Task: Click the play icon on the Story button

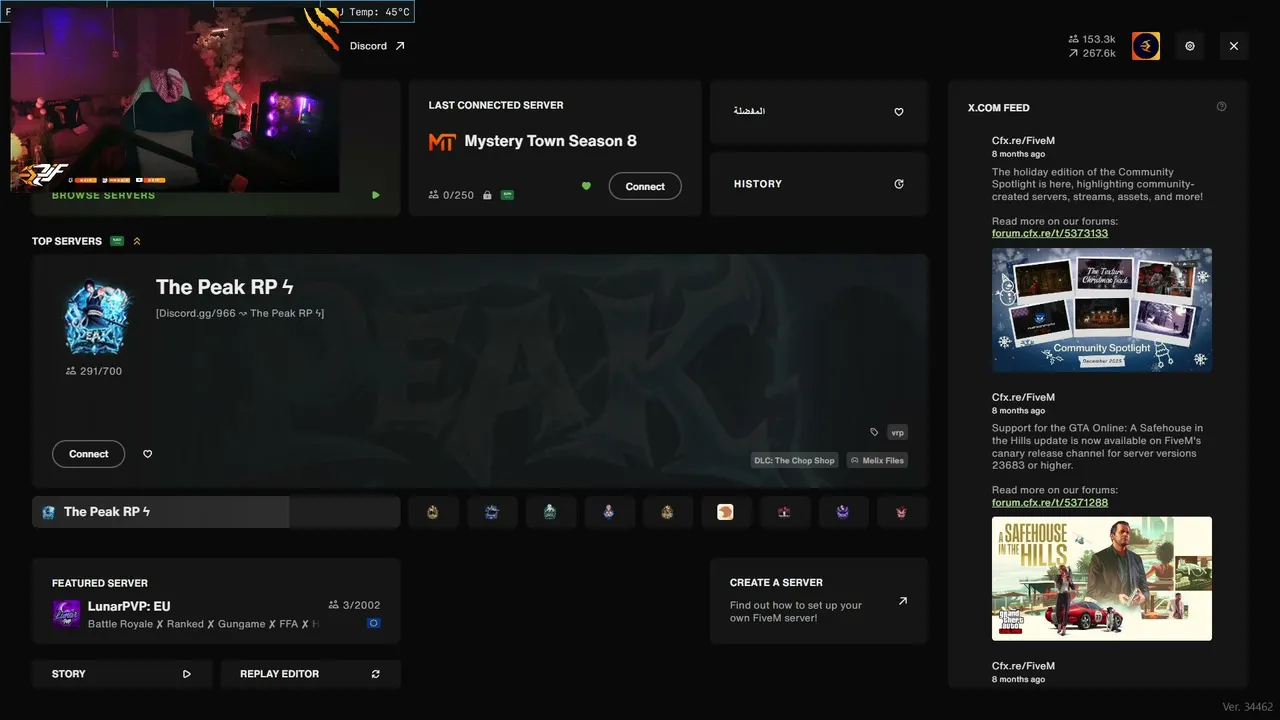Action: click(x=187, y=674)
